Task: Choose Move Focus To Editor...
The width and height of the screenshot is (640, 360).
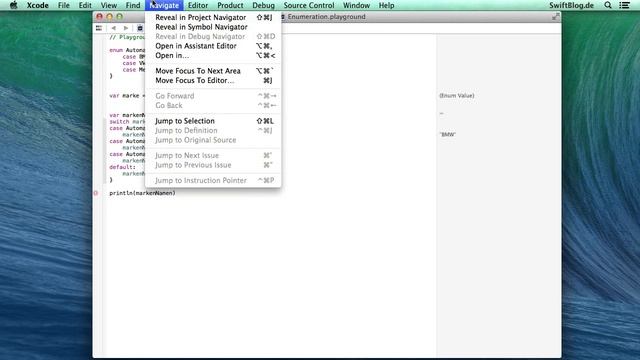Action: pyautogui.click(x=213, y=80)
